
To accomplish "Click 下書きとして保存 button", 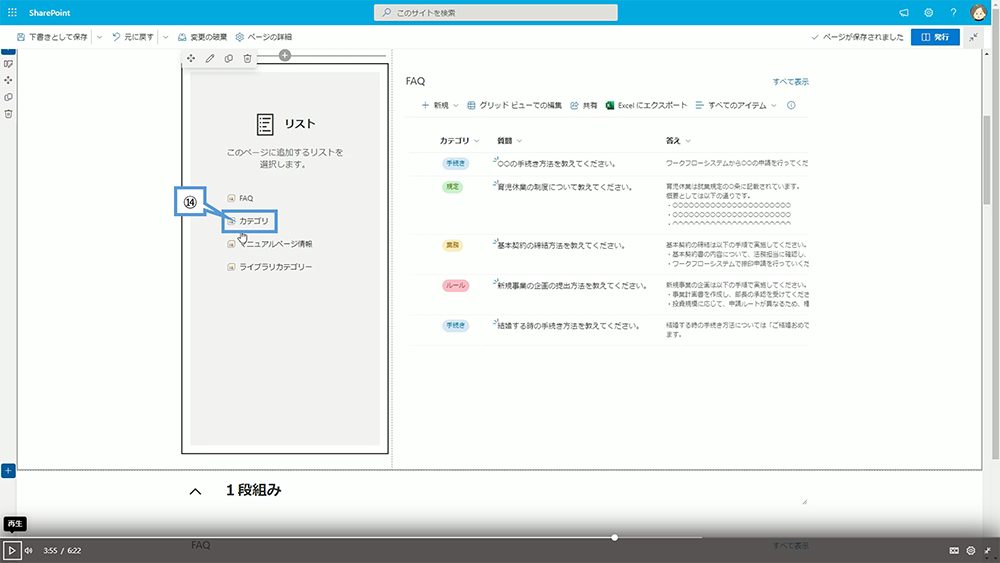I will click(52, 37).
